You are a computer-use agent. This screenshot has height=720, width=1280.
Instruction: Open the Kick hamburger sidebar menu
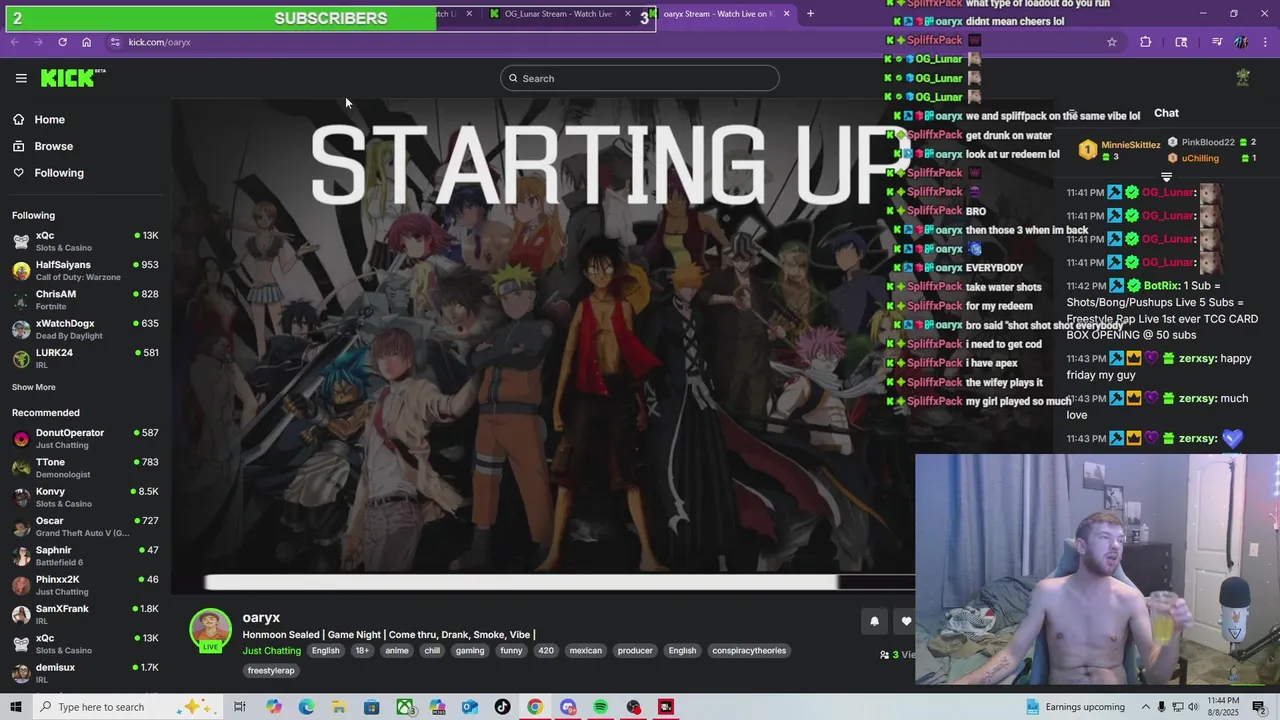tap(21, 78)
